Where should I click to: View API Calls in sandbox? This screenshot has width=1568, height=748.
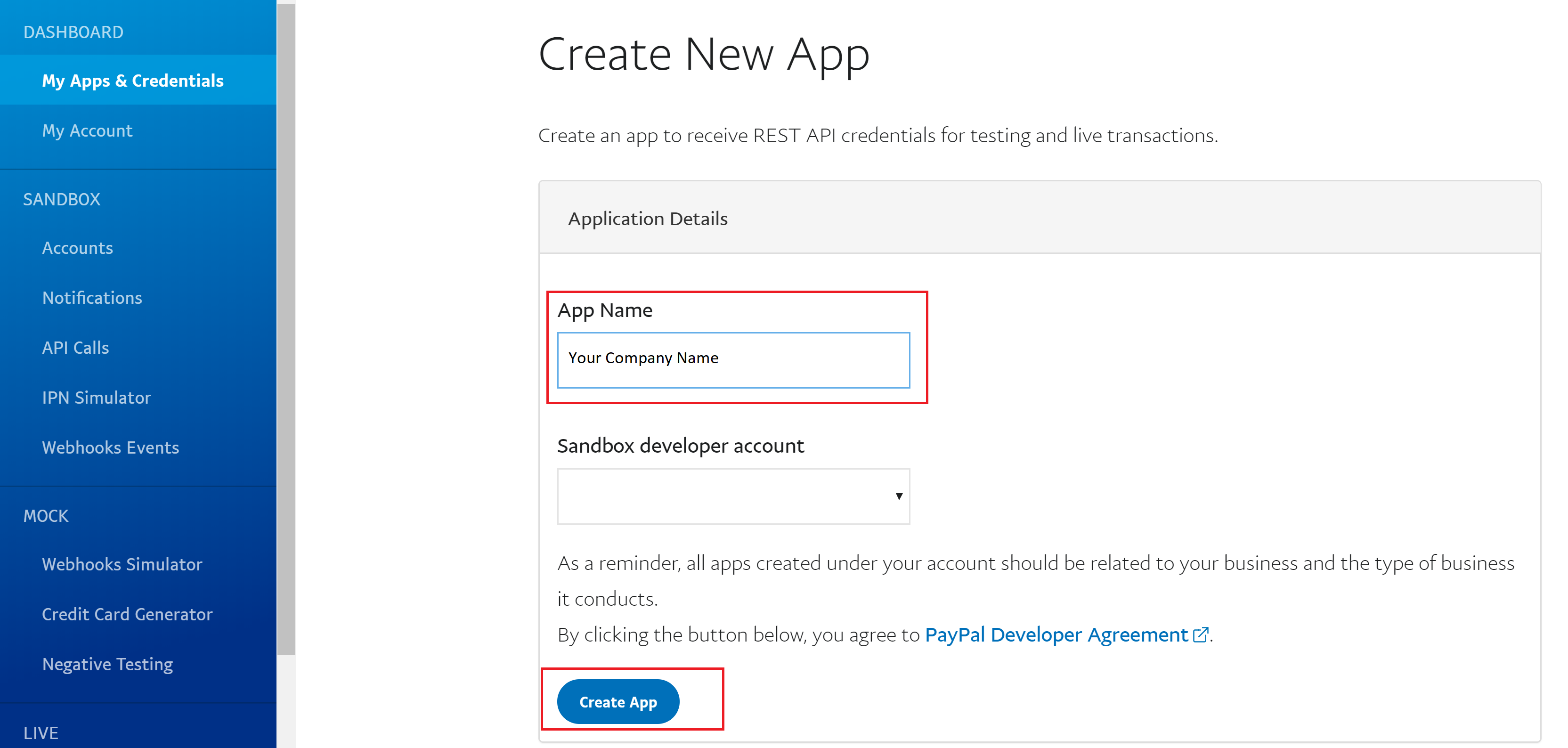point(75,348)
